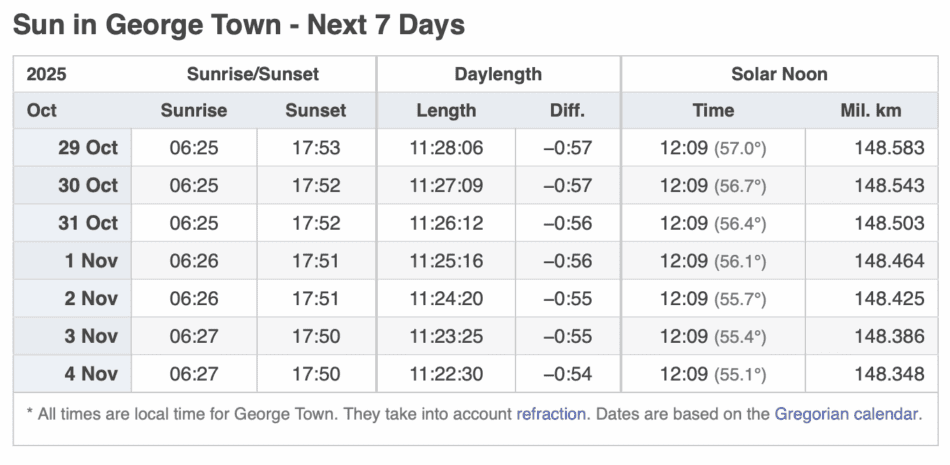
Task: Click the 148.348 distance value
Action: (x=889, y=374)
